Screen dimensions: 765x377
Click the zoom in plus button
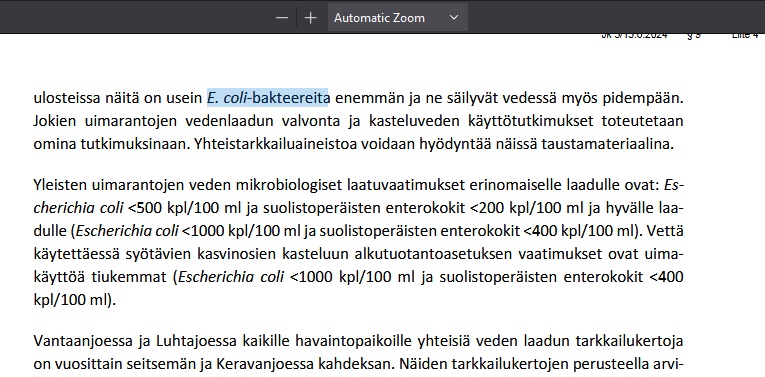pos(310,18)
